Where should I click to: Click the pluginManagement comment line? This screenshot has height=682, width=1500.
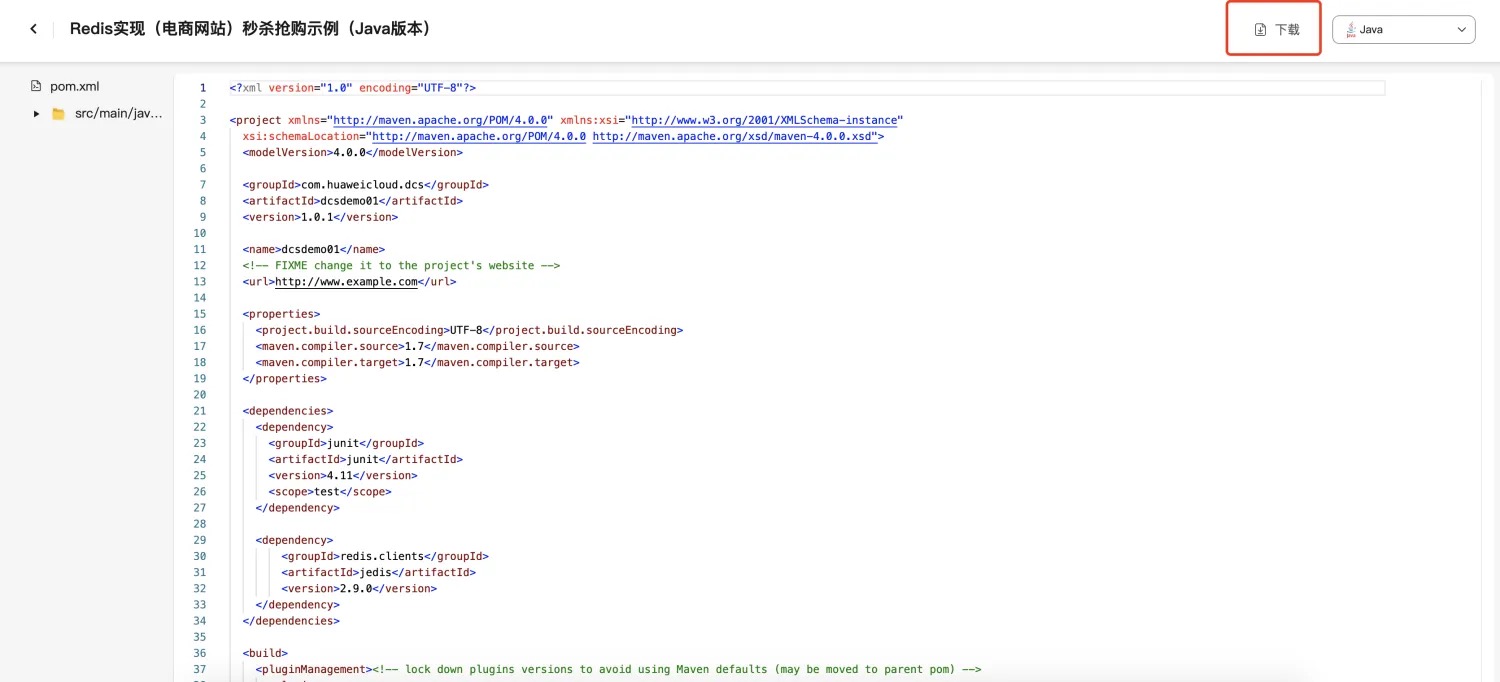[x=618, y=669]
